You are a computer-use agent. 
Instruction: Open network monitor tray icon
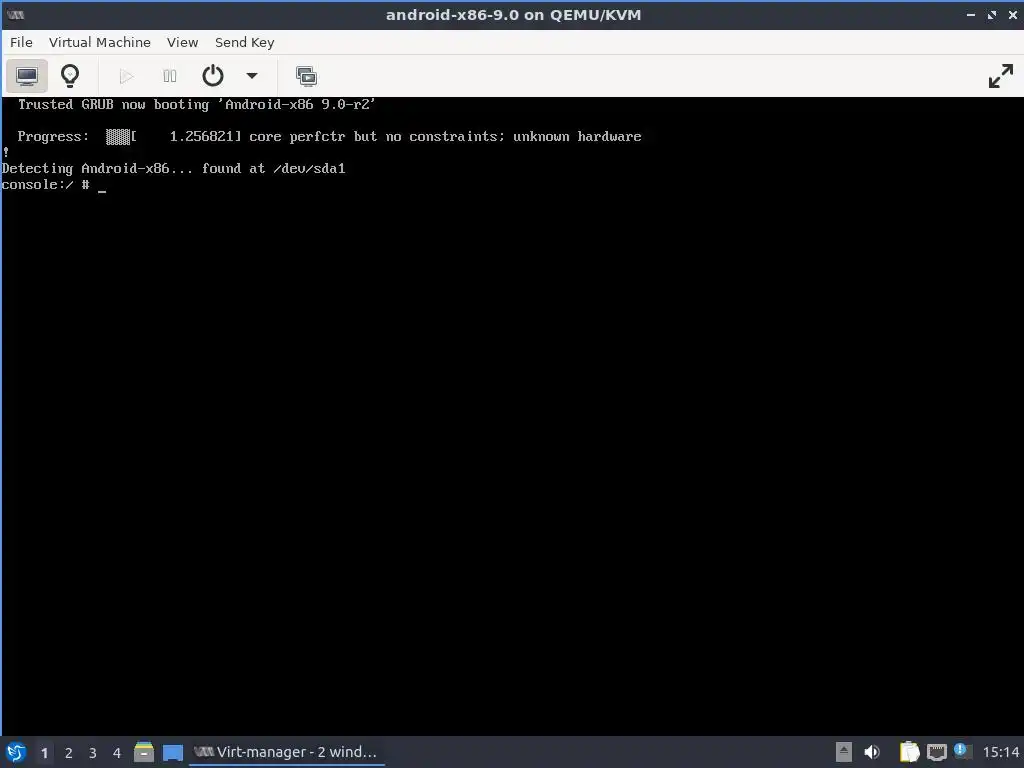point(936,752)
